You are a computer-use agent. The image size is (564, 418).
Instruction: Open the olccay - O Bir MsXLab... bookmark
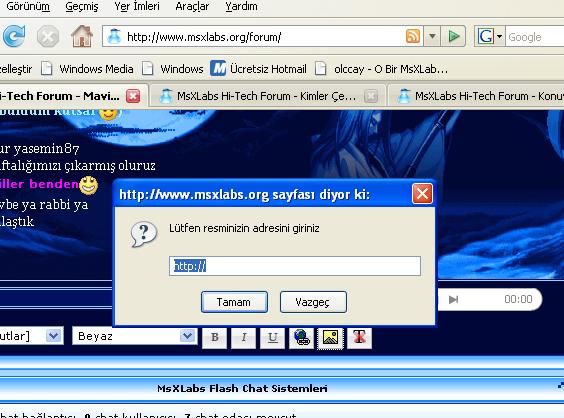click(382, 68)
